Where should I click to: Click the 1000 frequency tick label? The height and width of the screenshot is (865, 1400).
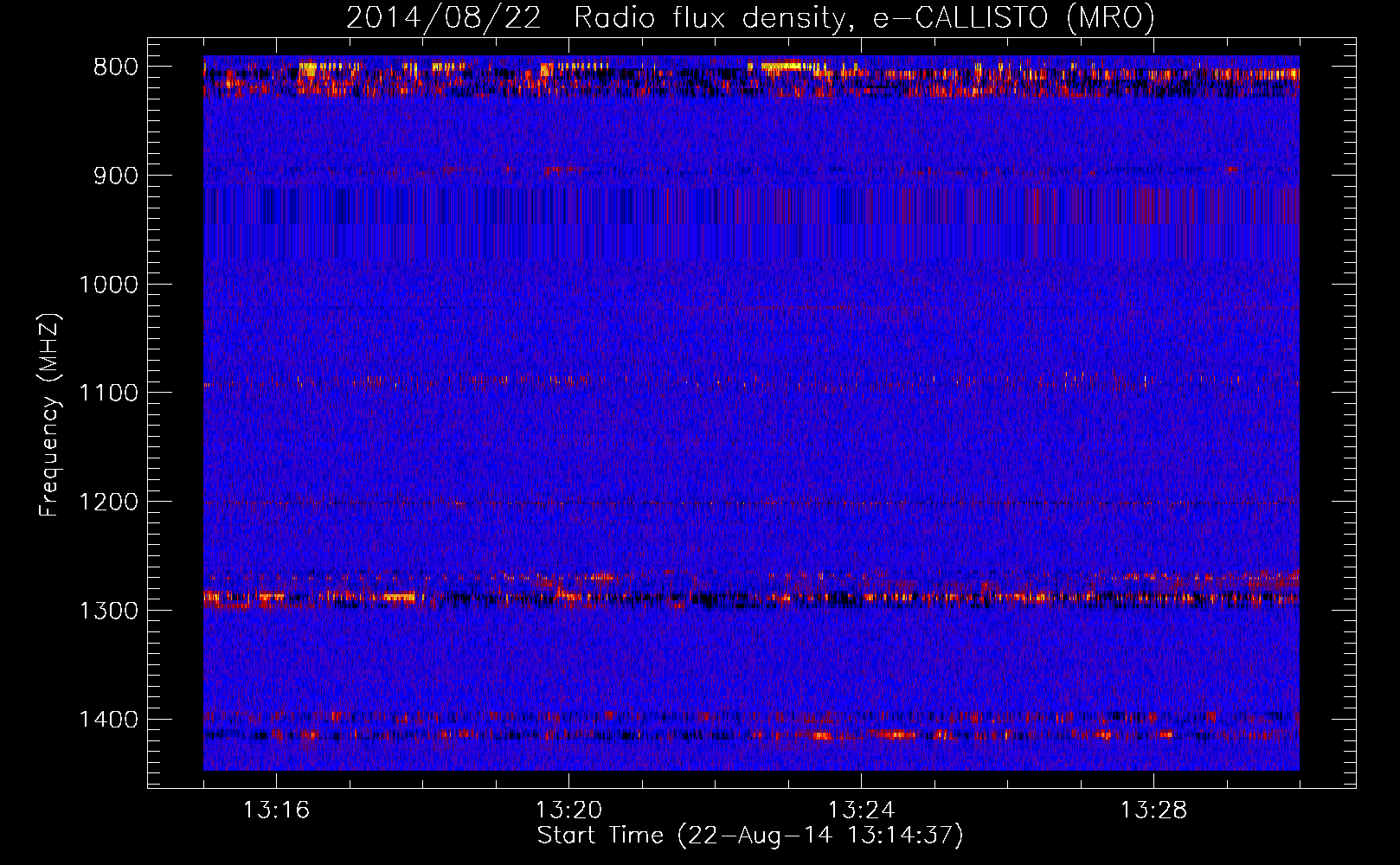[x=108, y=285]
